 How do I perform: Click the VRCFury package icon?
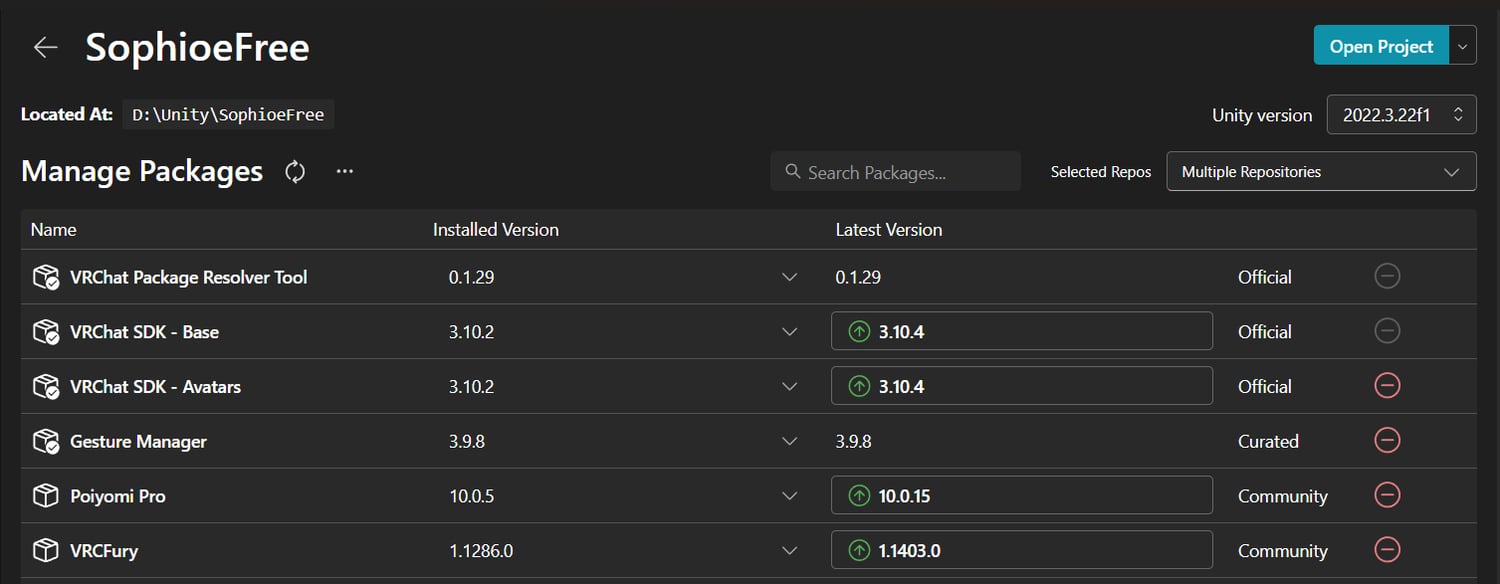click(x=46, y=551)
